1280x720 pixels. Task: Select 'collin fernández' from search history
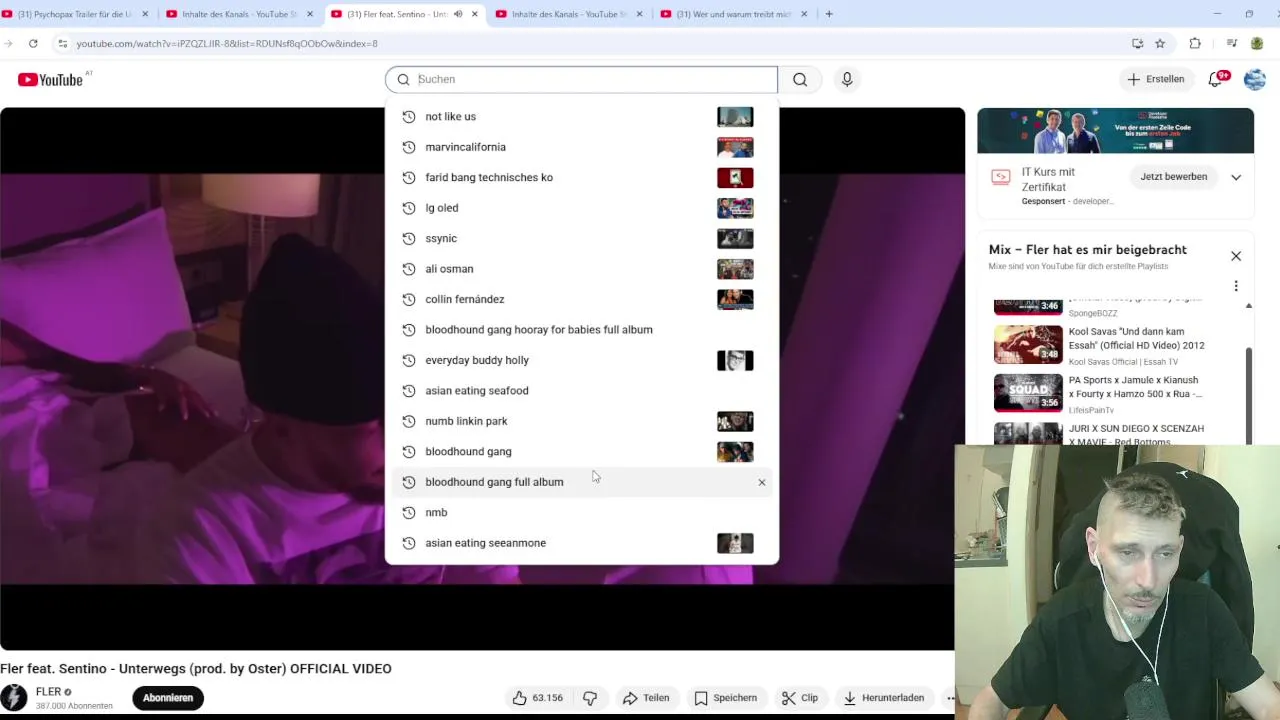(581, 299)
